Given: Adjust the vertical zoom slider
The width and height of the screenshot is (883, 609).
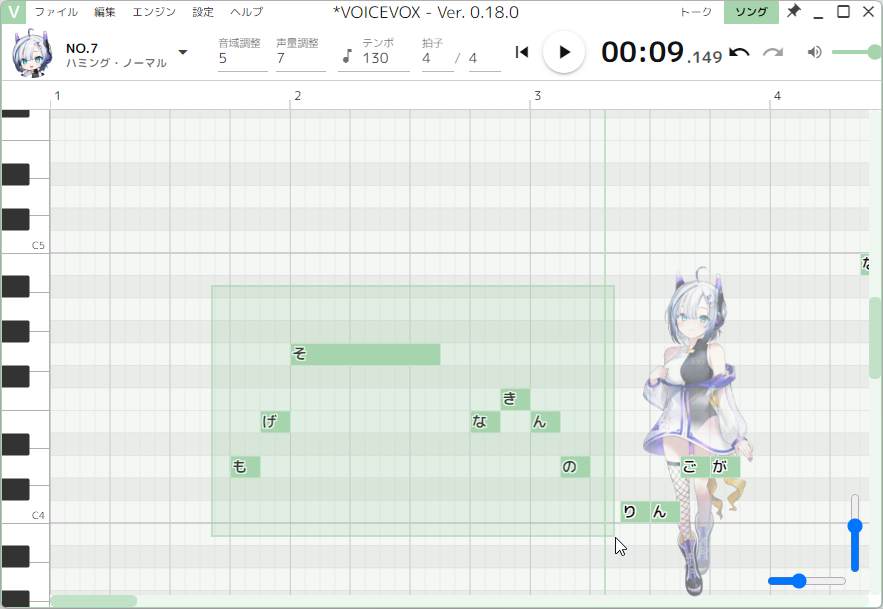Looking at the screenshot, I should tap(855, 532).
